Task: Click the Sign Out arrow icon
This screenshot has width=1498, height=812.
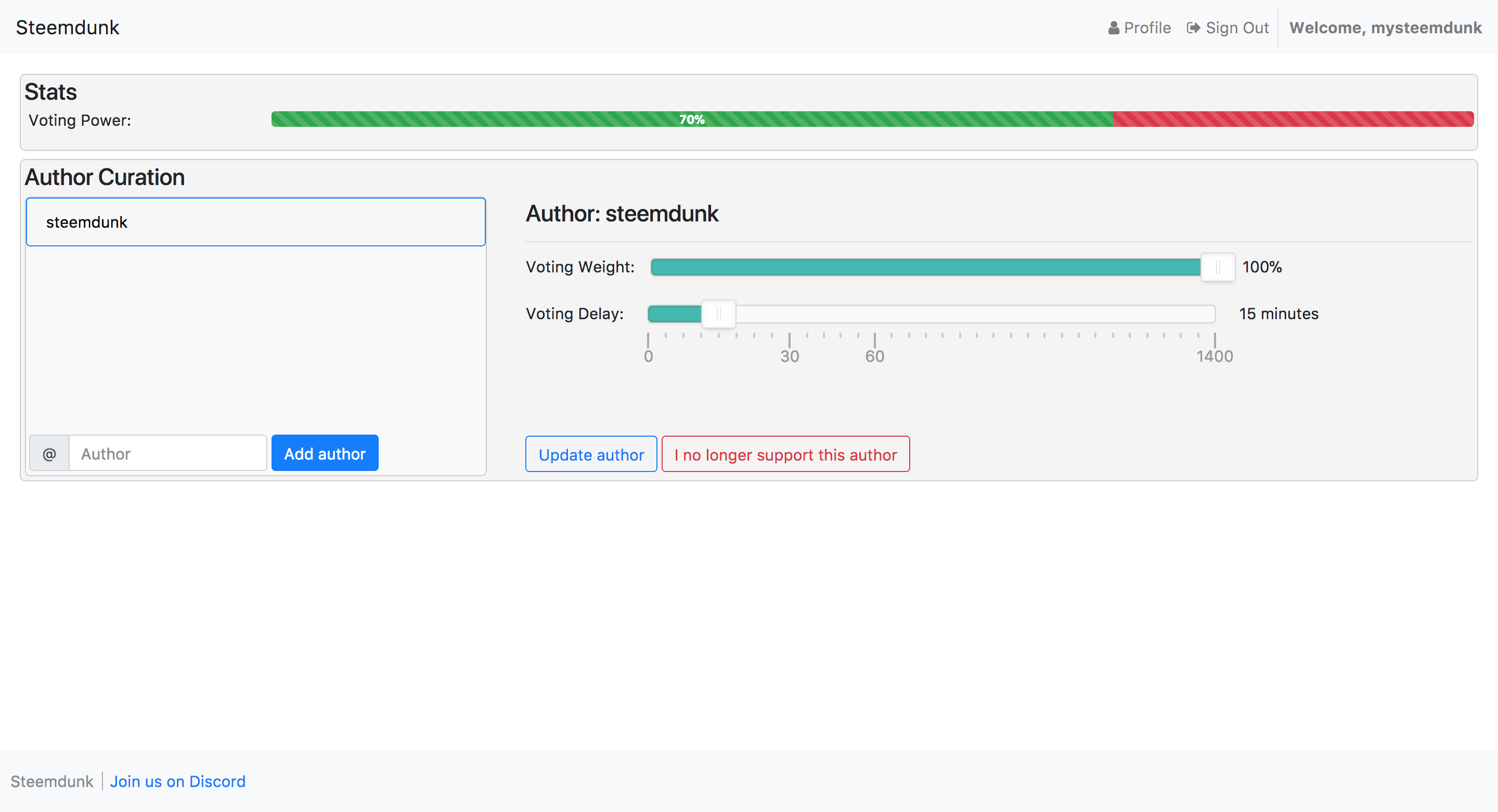Action: [1193, 28]
